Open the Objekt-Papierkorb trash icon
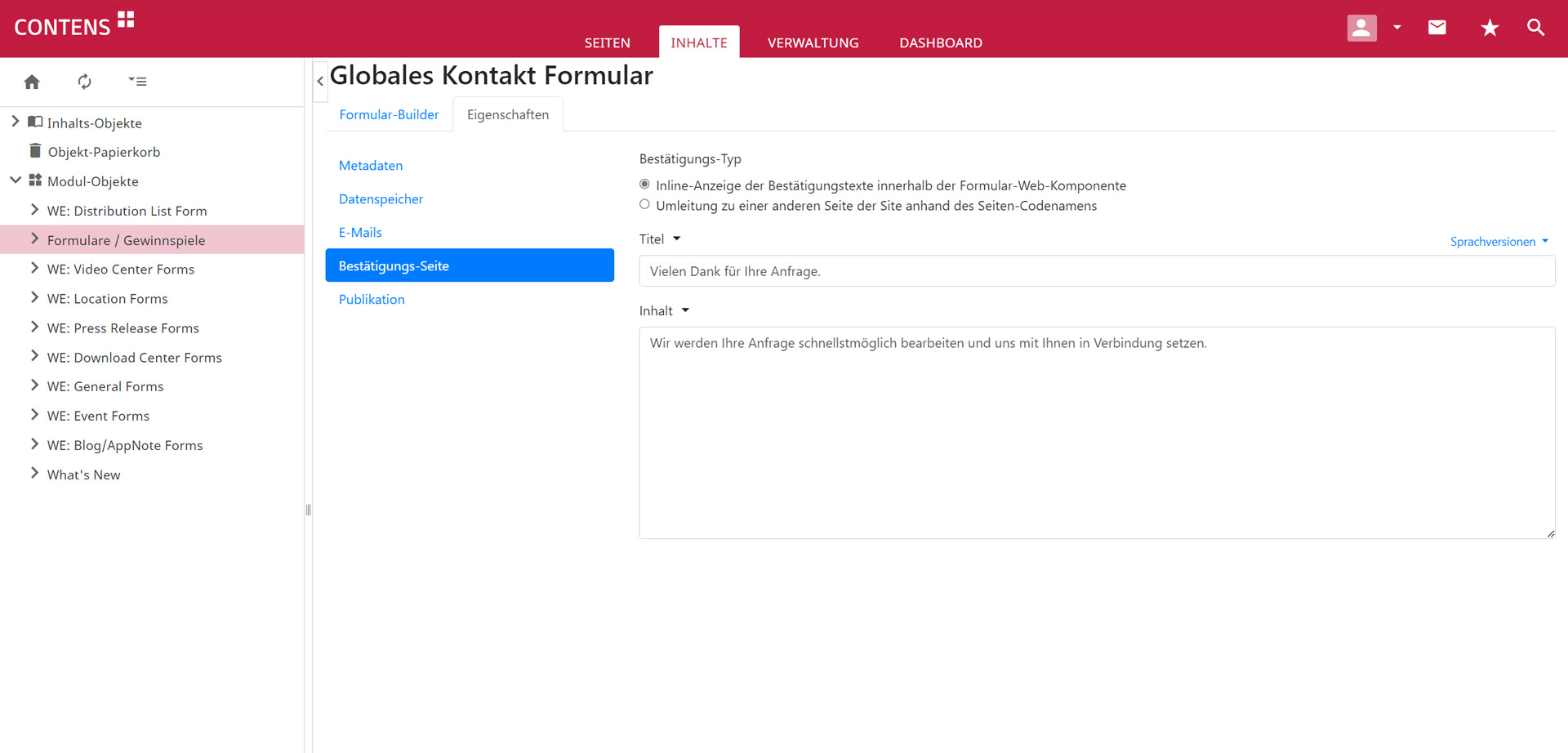Viewport: 1568px width, 753px height. coord(35,151)
